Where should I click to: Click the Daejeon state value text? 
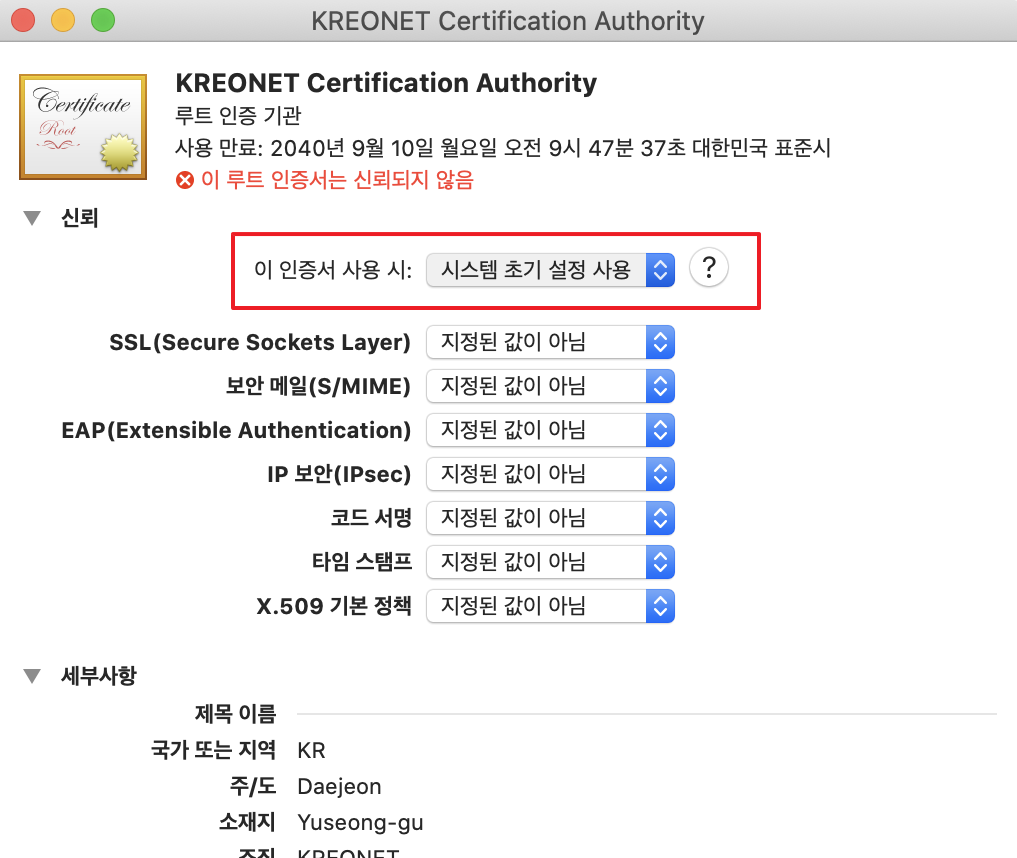tap(339, 787)
